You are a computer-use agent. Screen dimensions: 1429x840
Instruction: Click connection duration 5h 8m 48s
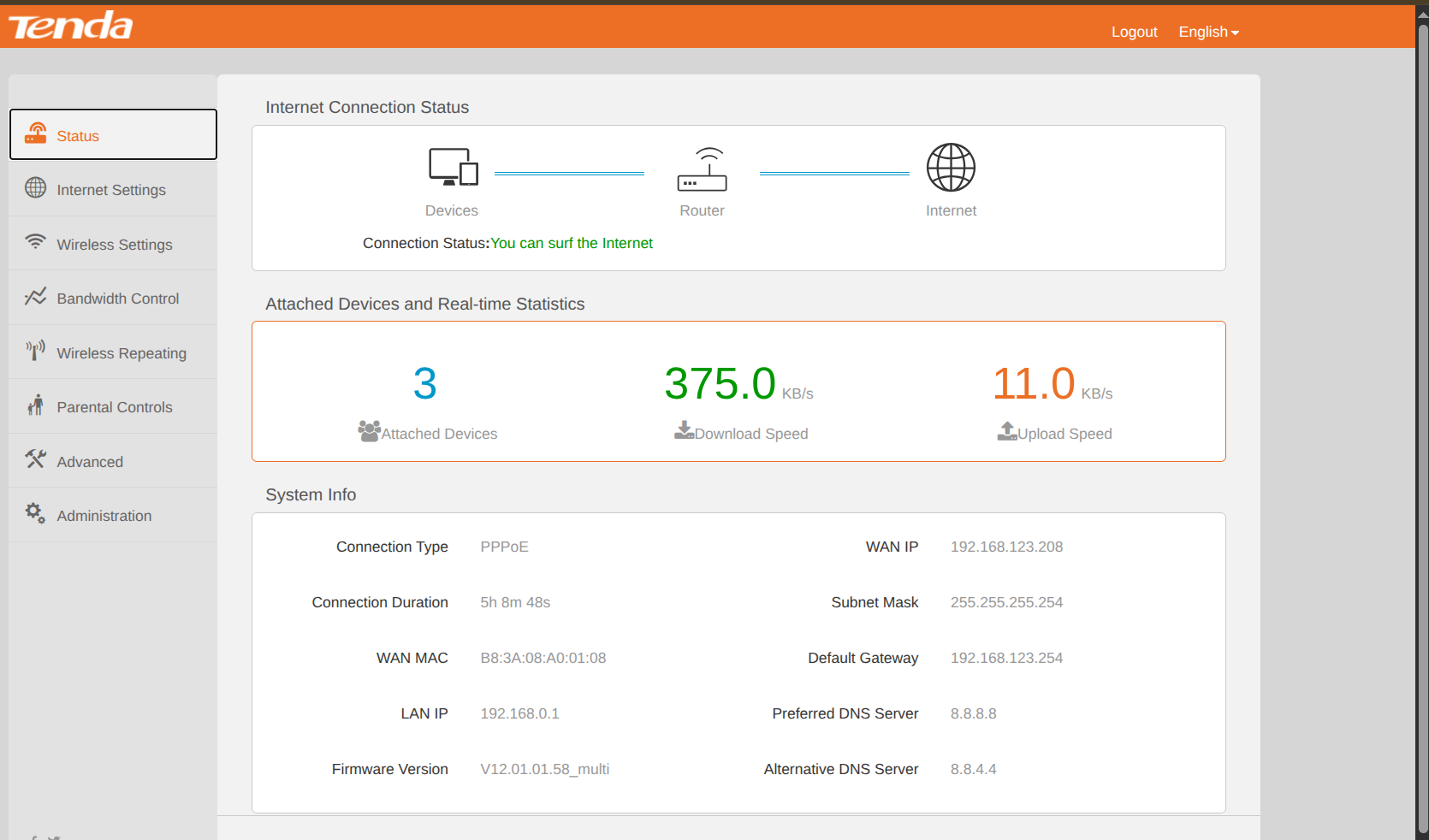click(515, 602)
